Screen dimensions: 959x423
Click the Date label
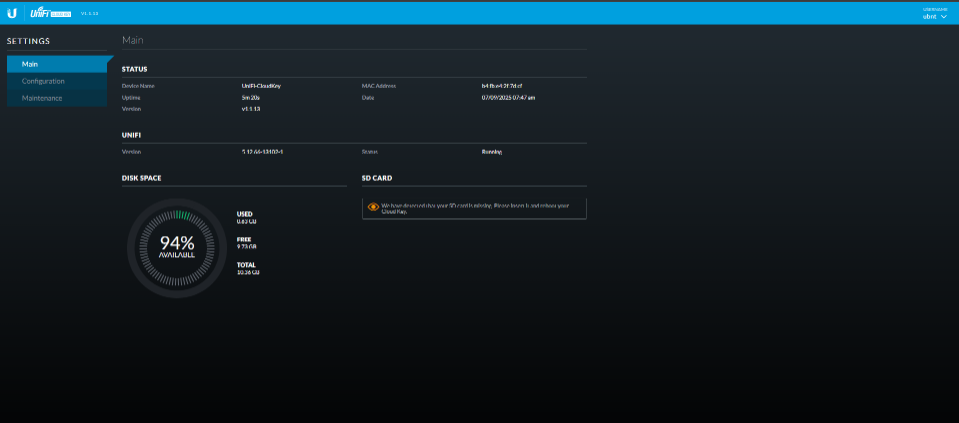[x=368, y=98]
